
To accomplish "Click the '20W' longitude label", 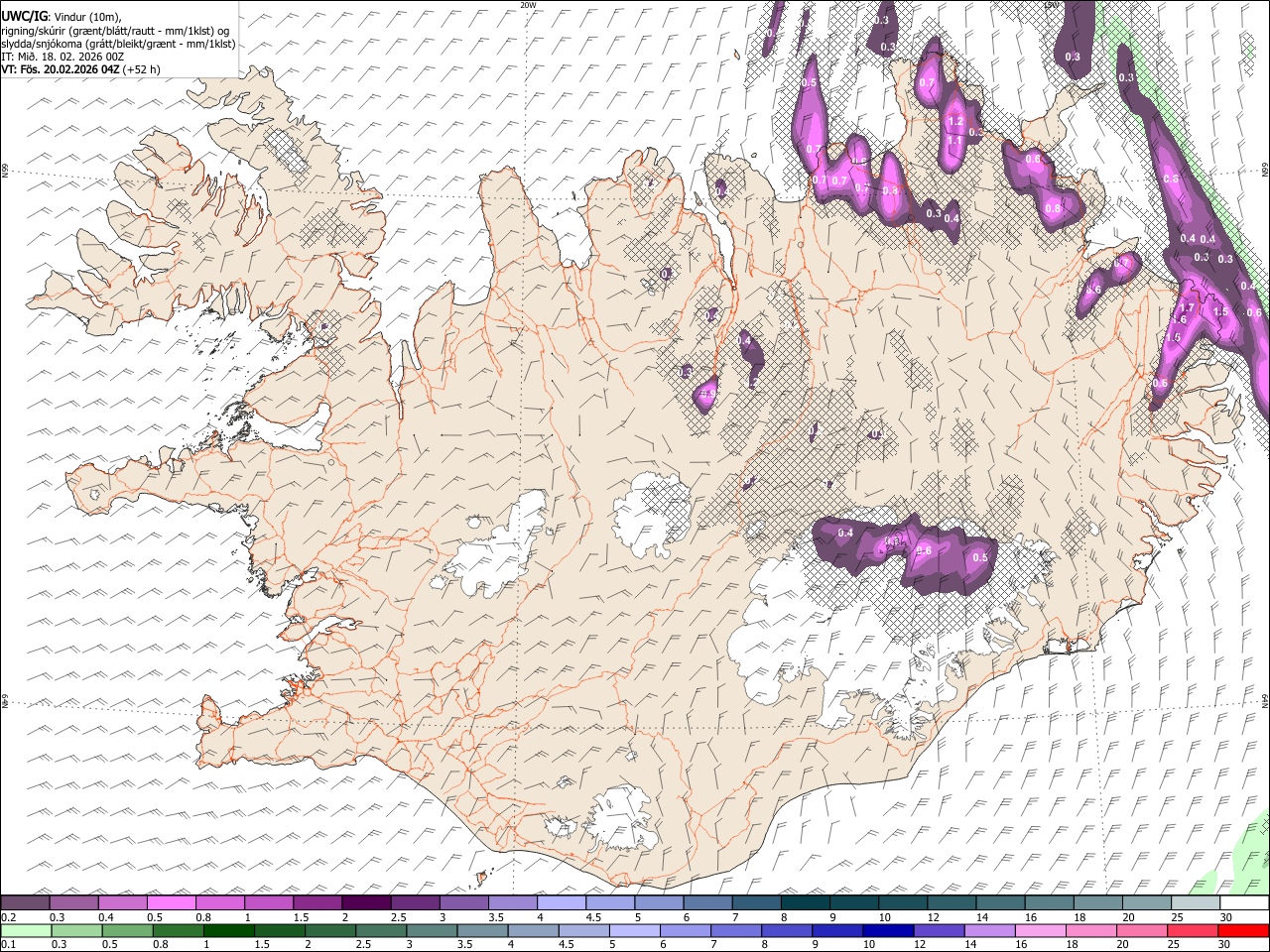I will (528, 5).
